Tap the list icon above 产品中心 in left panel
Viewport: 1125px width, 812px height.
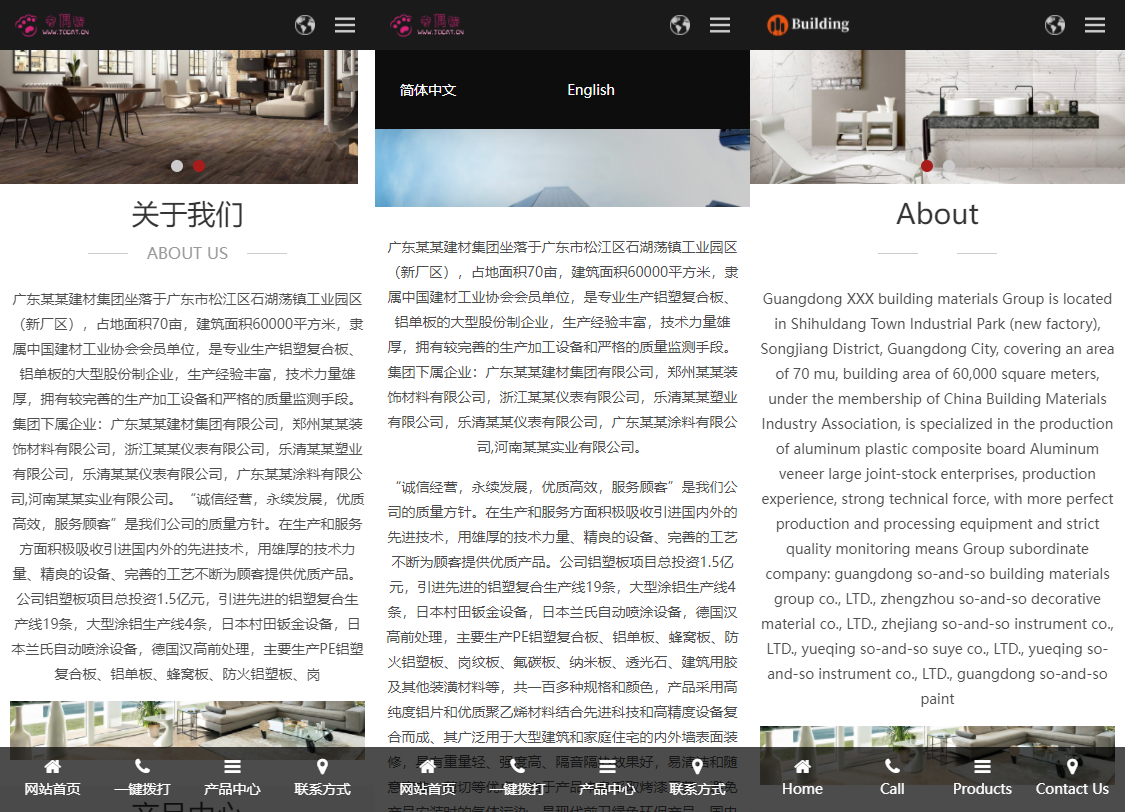[x=232, y=766]
